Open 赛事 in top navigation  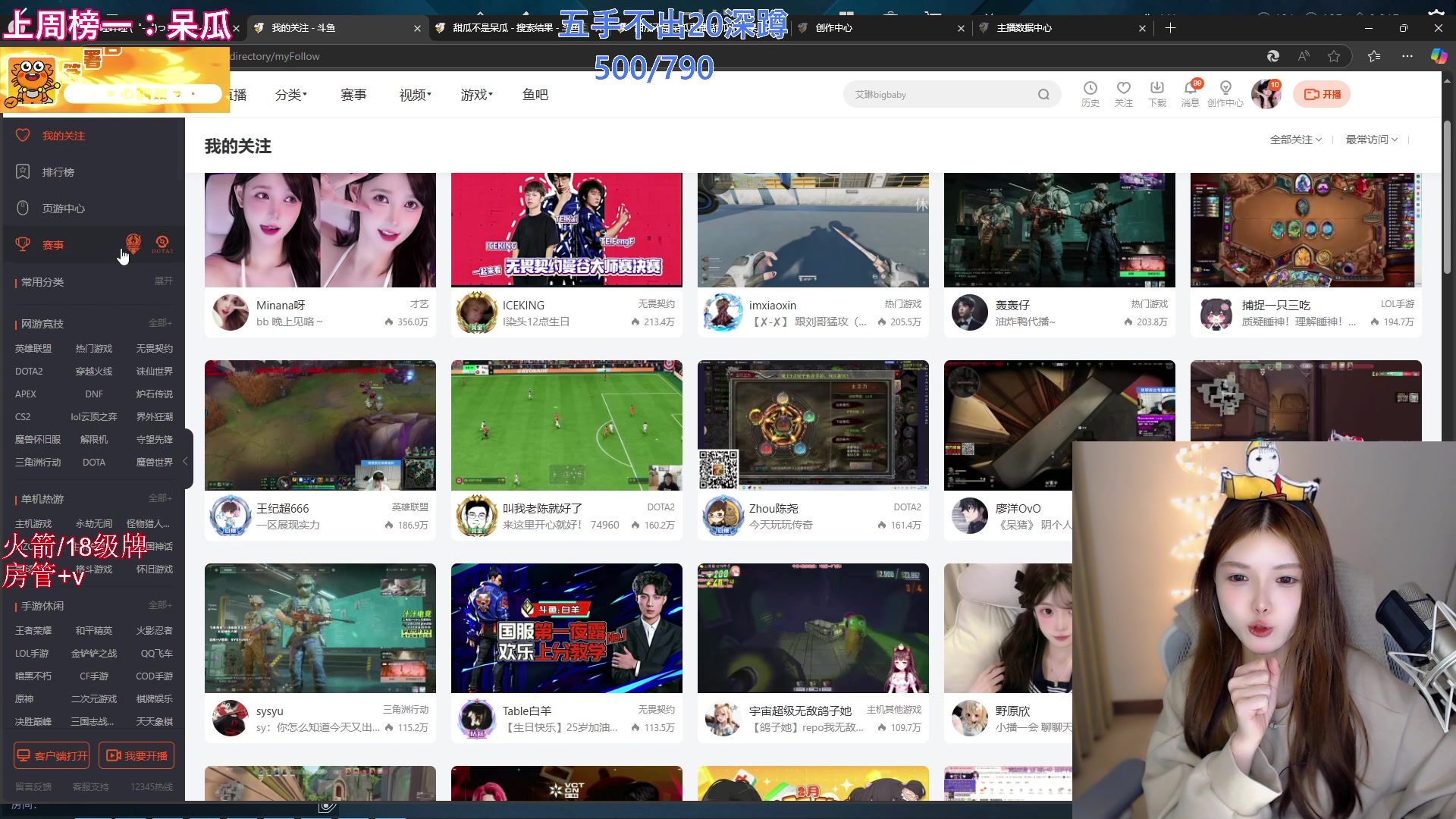point(353,95)
